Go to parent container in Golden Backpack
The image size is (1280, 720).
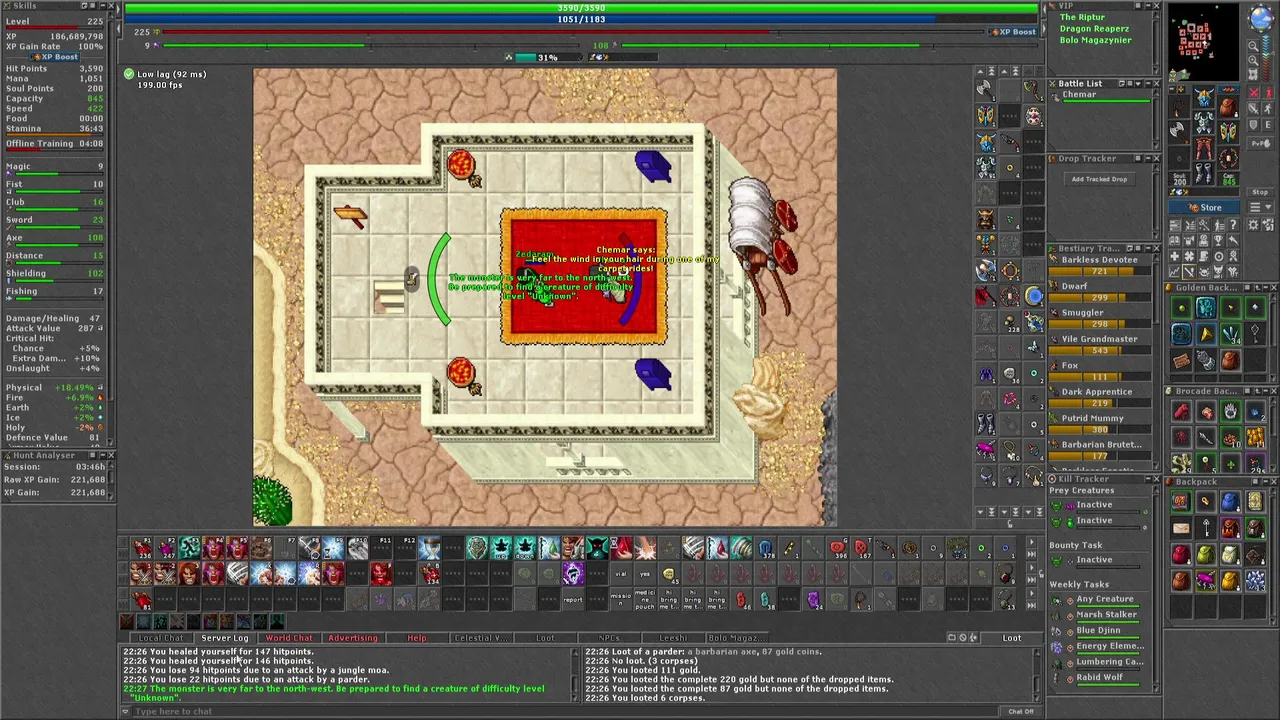click(x=1257, y=288)
